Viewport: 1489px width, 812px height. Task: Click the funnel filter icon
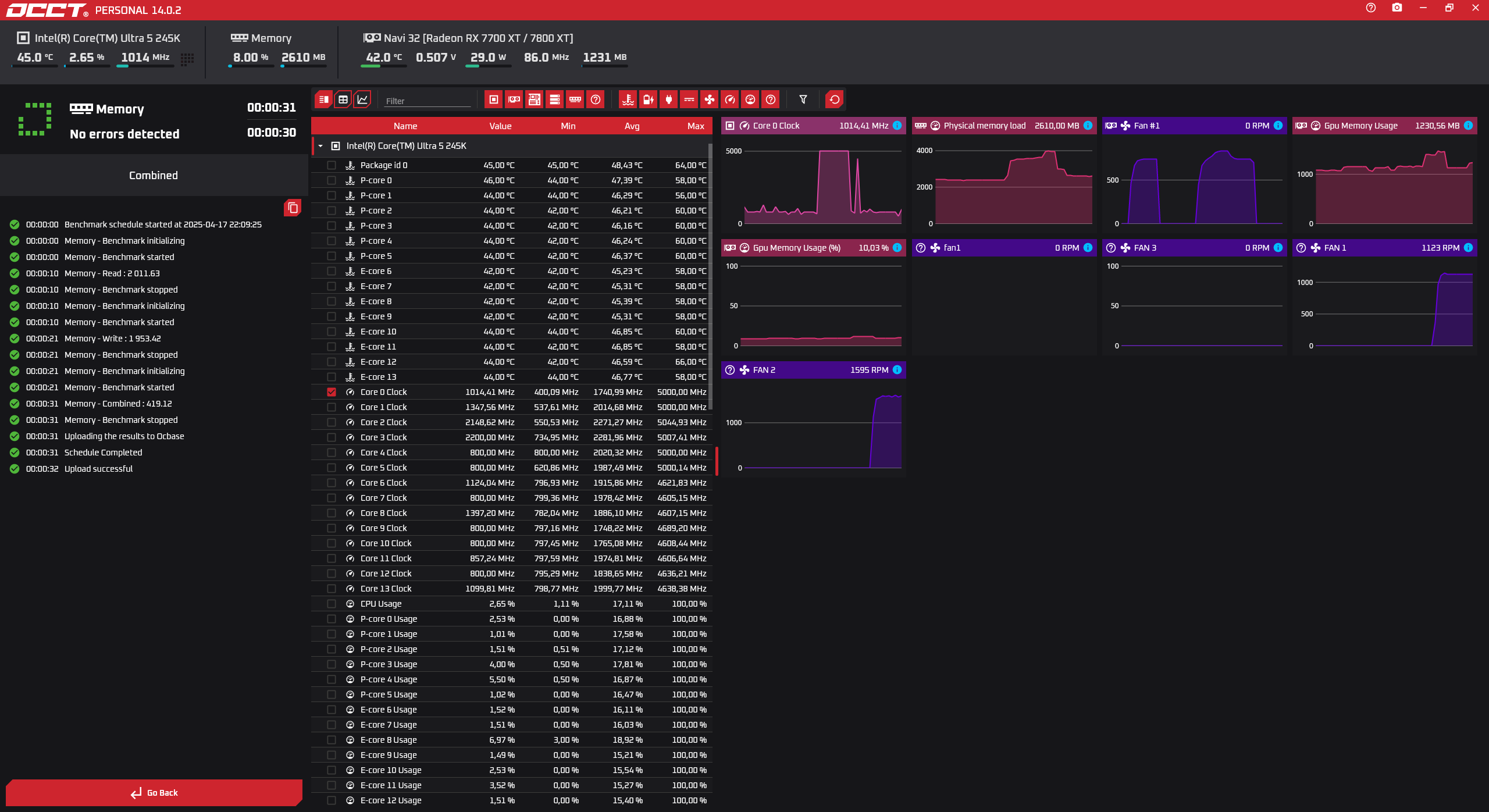pyautogui.click(x=803, y=99)
